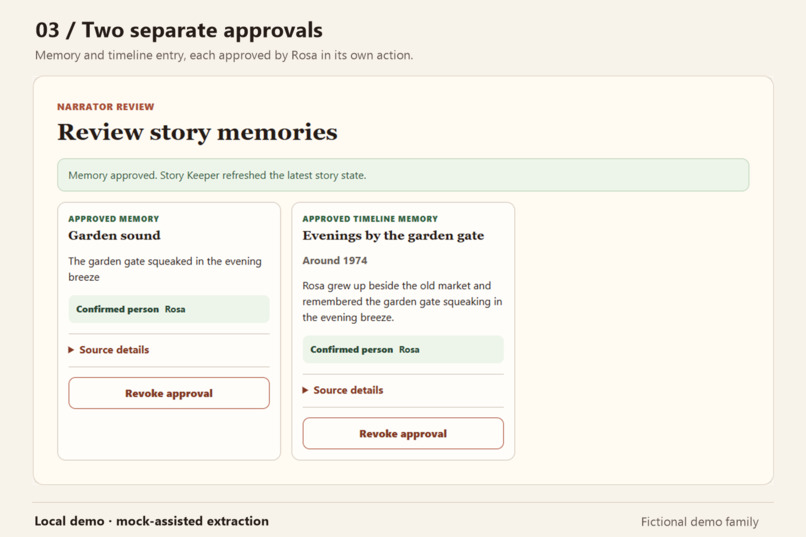Click the '03 / Two separate approvals' heading
Image resolution: width=806 pixels, height=537 pixels.
[x=179, y=30]
